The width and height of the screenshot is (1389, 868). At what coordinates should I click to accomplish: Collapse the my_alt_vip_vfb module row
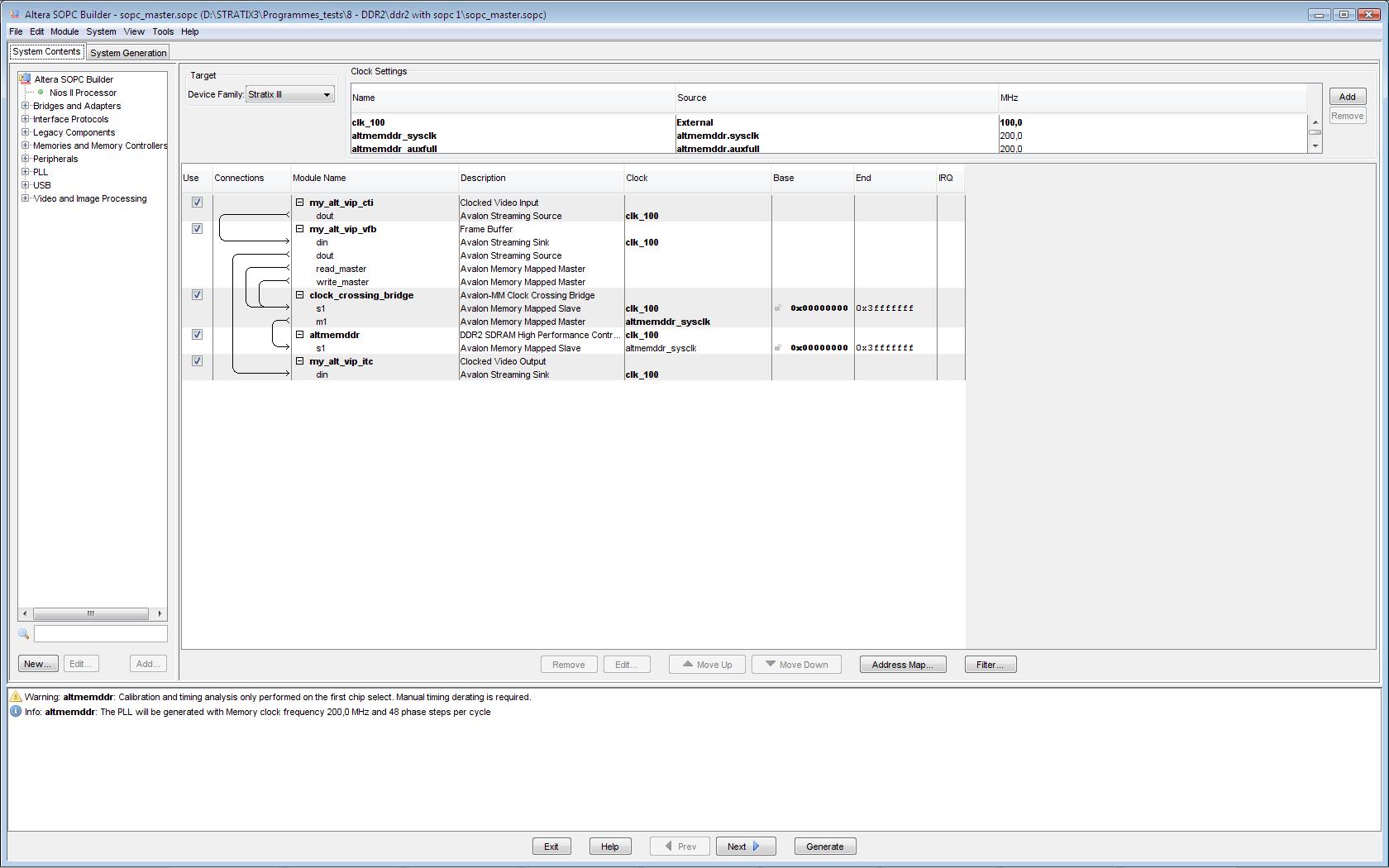300,229
